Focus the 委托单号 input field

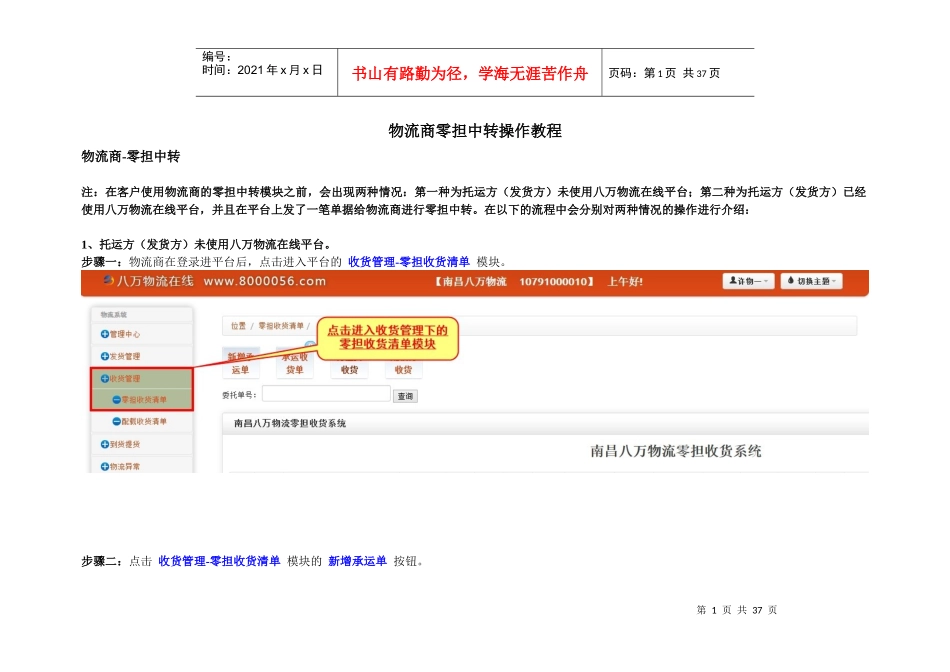click(x=327, y=394)
